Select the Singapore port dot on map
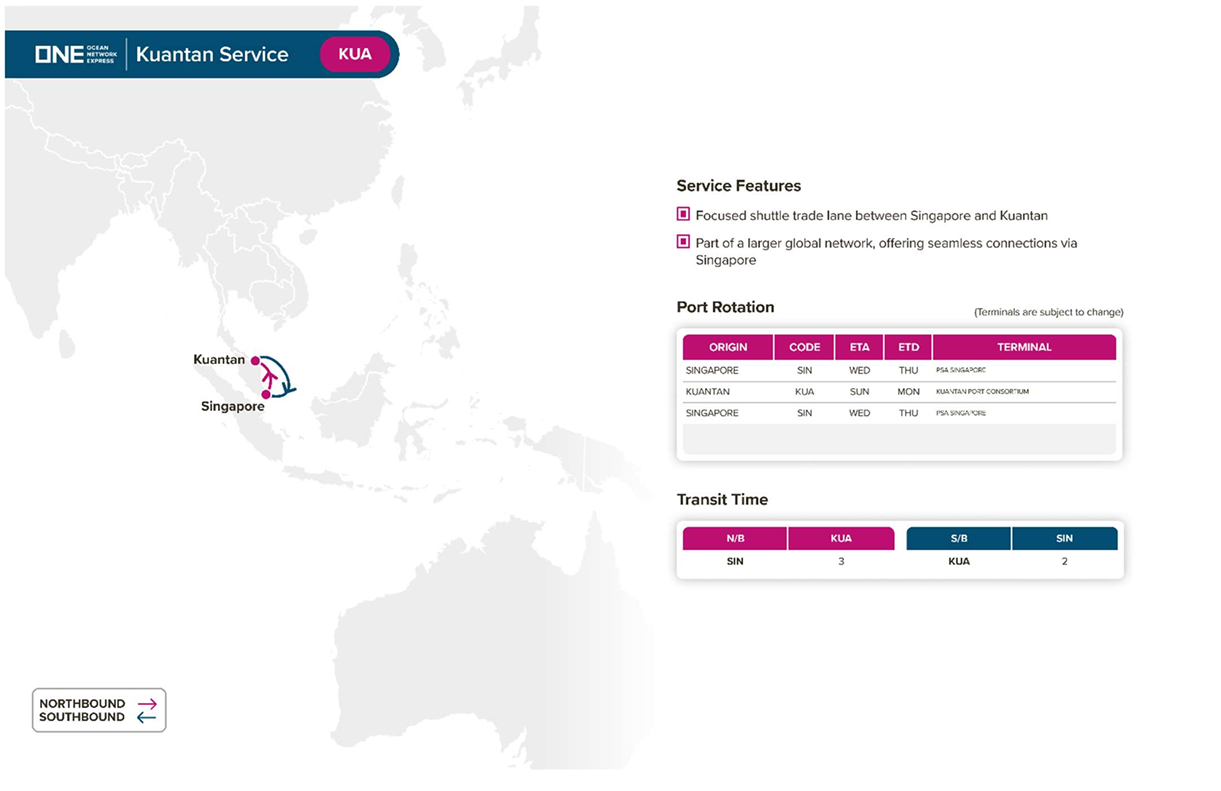The width and height of the screenshot is (1221, 791). click(266, 395)
